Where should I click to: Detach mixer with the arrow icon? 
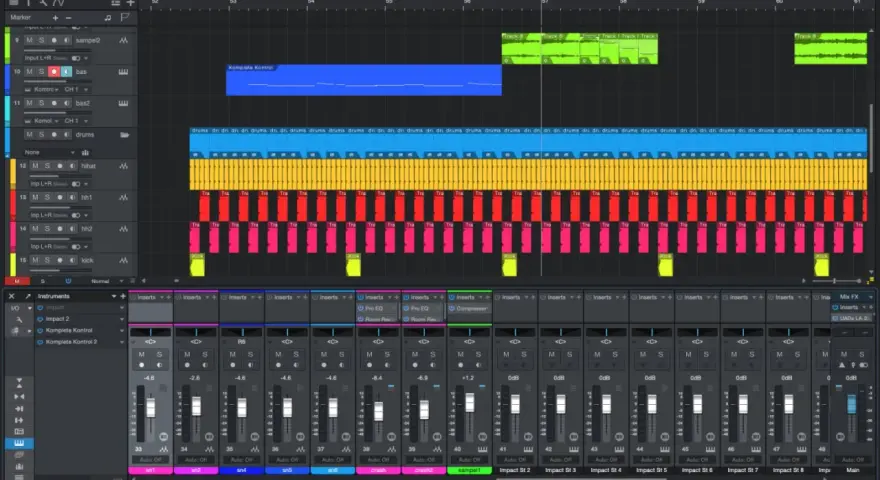[27, 296]
